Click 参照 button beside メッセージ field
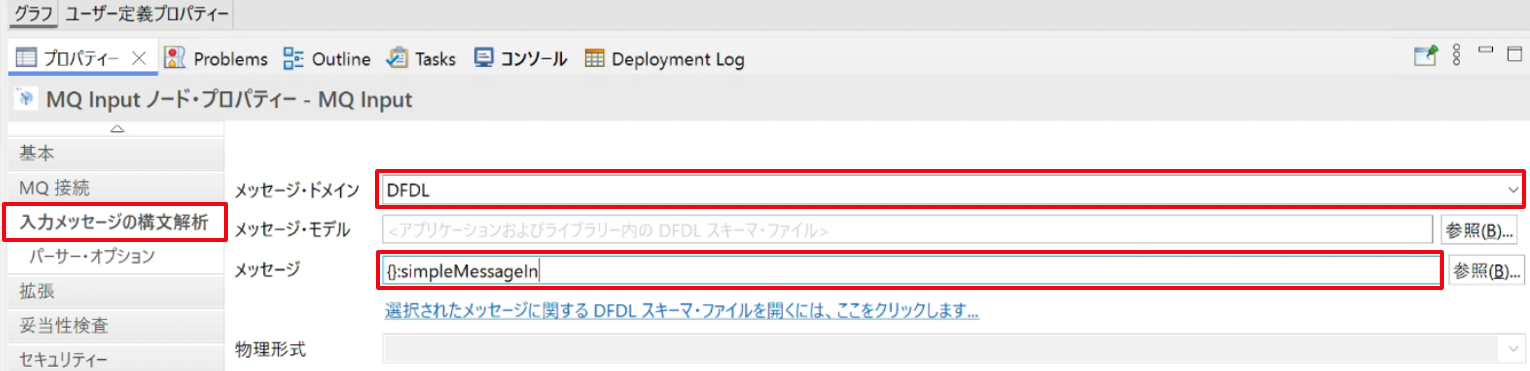Screen dimensions: 1530x371 1485,271
